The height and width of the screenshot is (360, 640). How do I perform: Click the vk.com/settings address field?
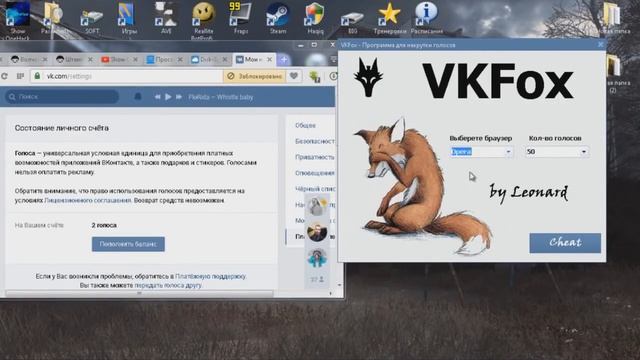click(127, 76)
